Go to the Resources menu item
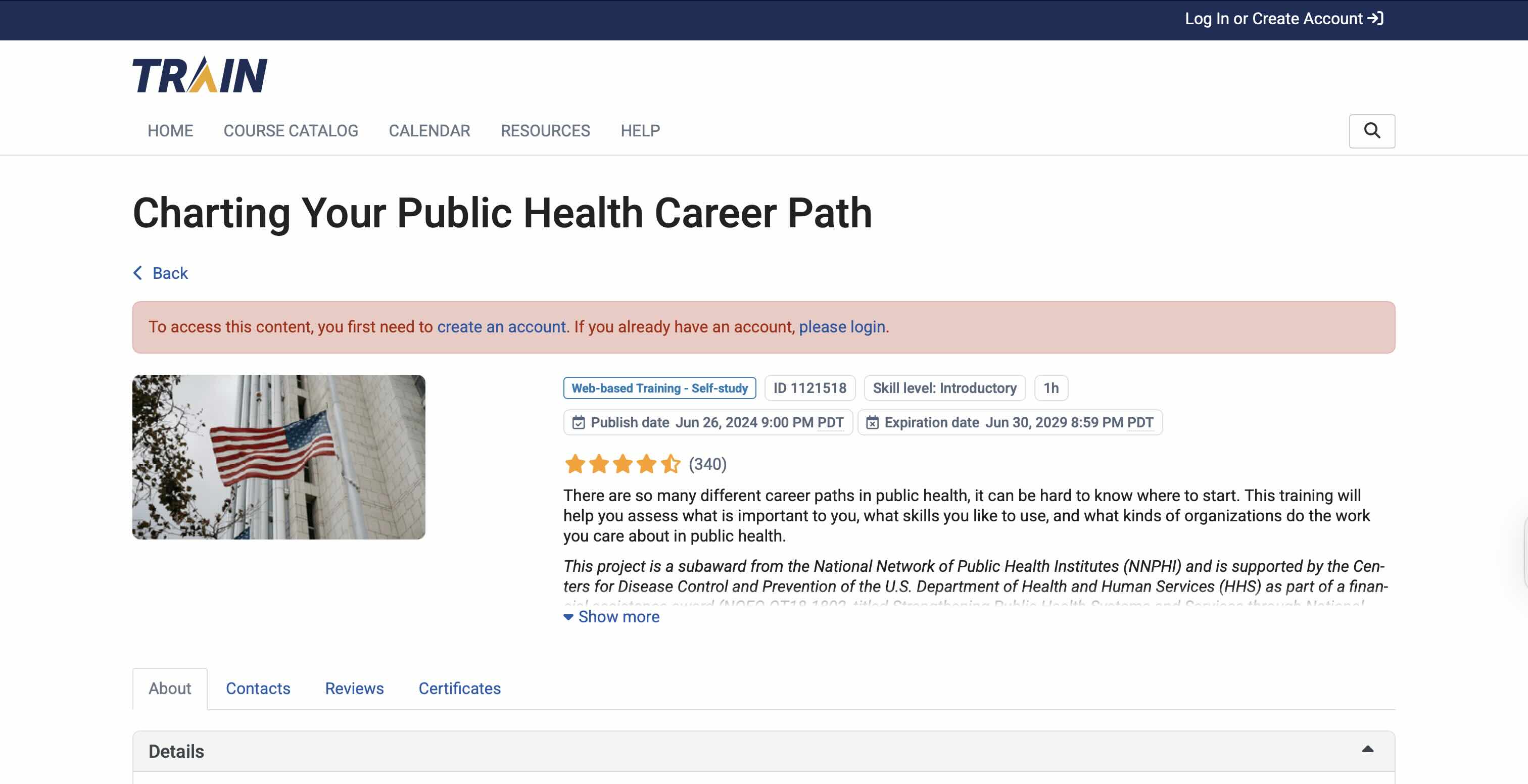Image resolution: width=1528 pixels, height=784 pixels. 545,130
